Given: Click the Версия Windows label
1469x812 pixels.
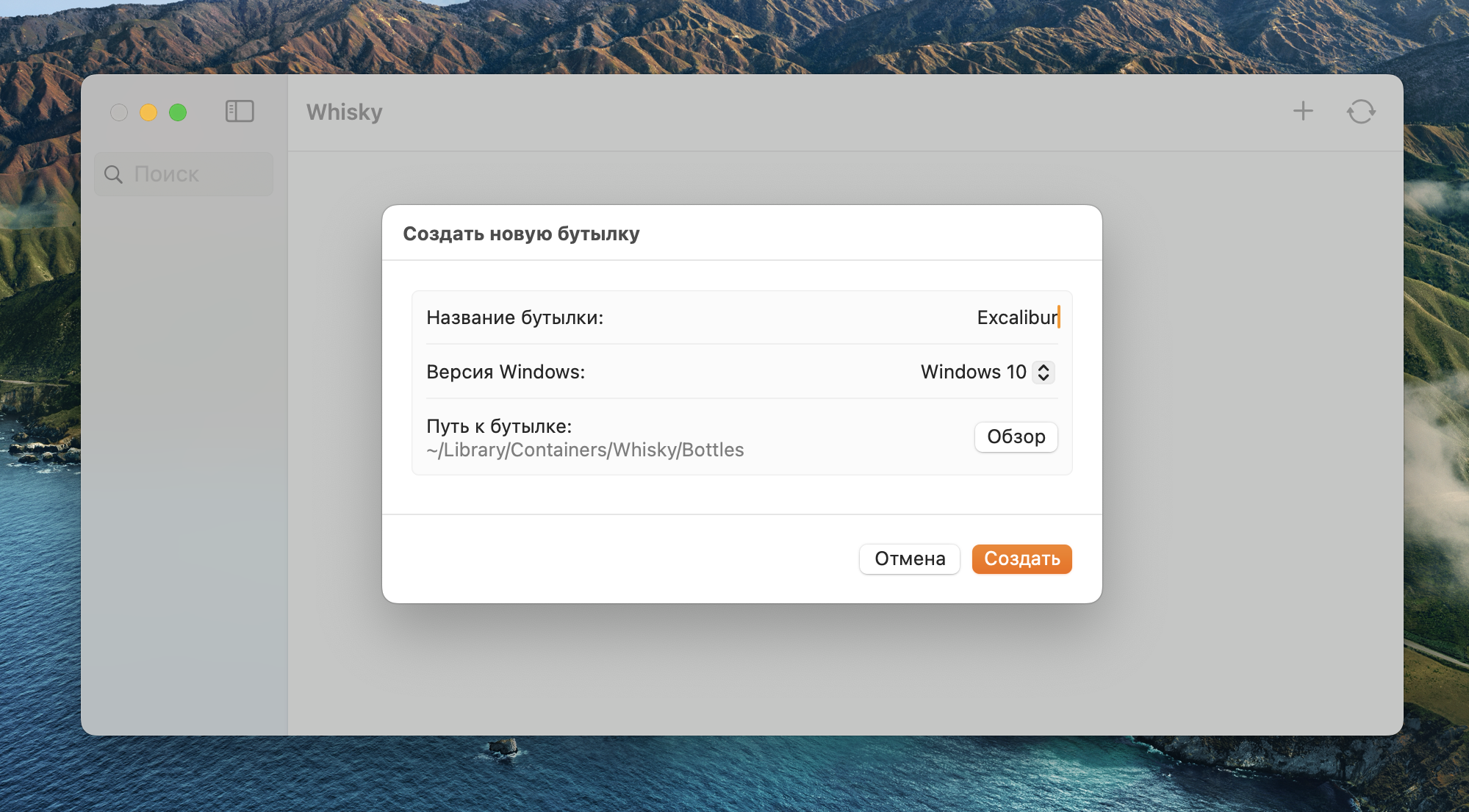Looking at the screenshot, I should 506,372.
